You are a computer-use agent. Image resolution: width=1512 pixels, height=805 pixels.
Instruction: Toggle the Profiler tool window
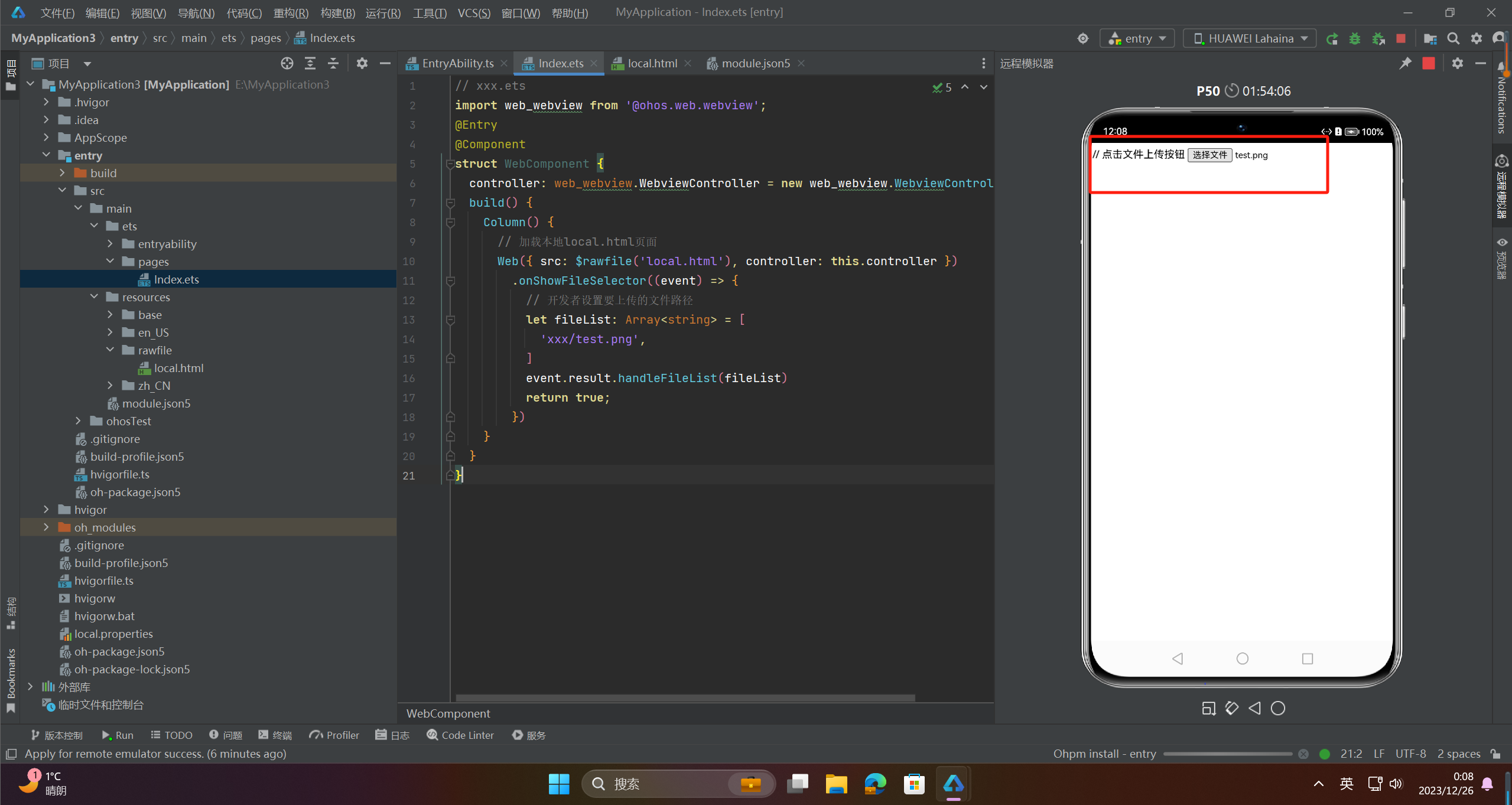tap(334, 735)
